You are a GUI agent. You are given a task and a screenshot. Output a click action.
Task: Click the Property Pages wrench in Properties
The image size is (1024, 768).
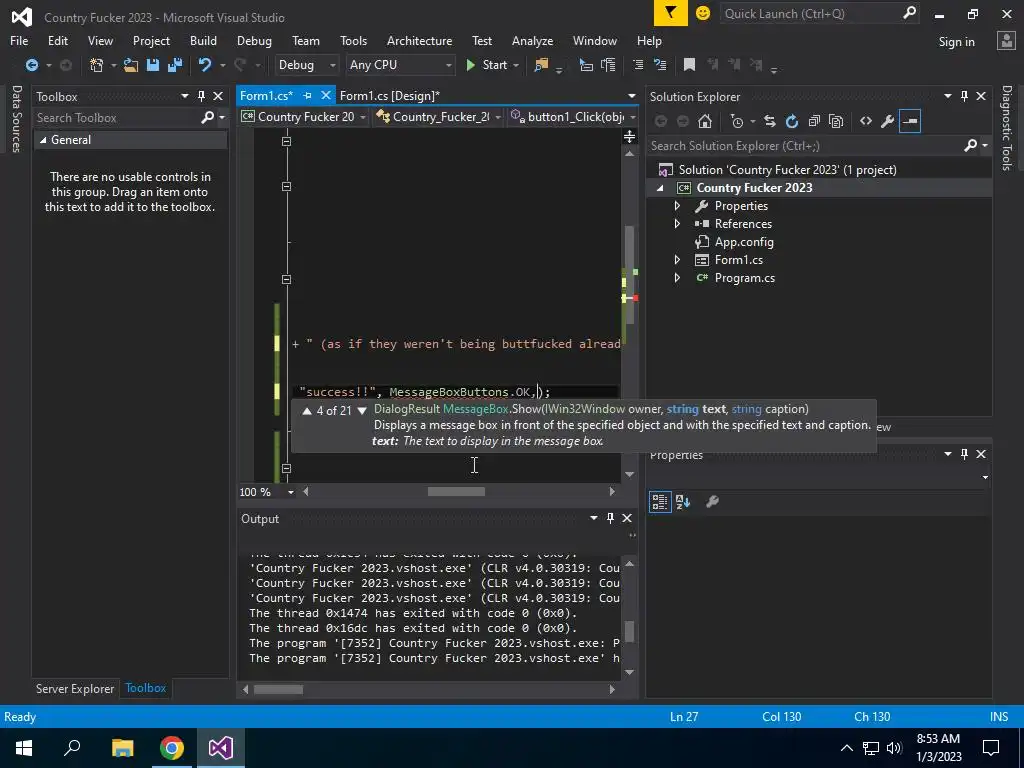click(x=712, y=502)
